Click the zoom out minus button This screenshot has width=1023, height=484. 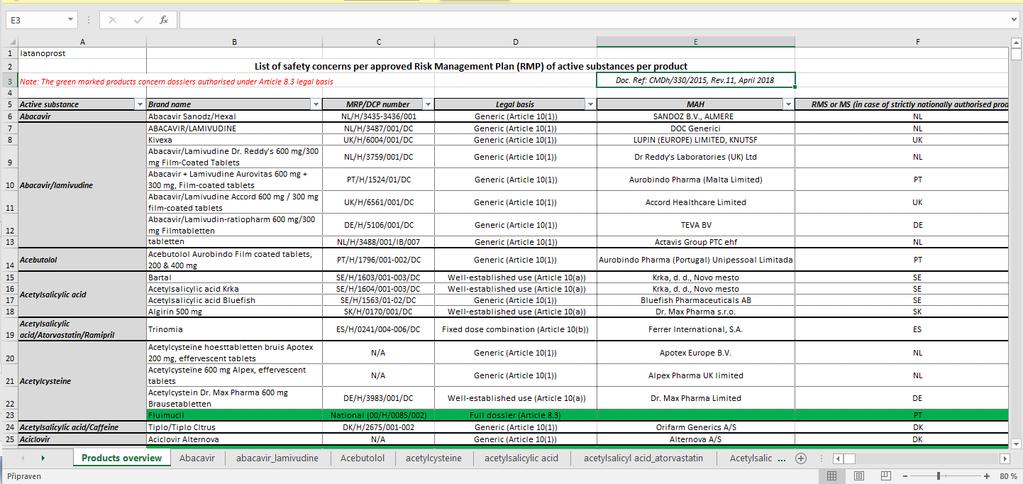pos(904,476)
